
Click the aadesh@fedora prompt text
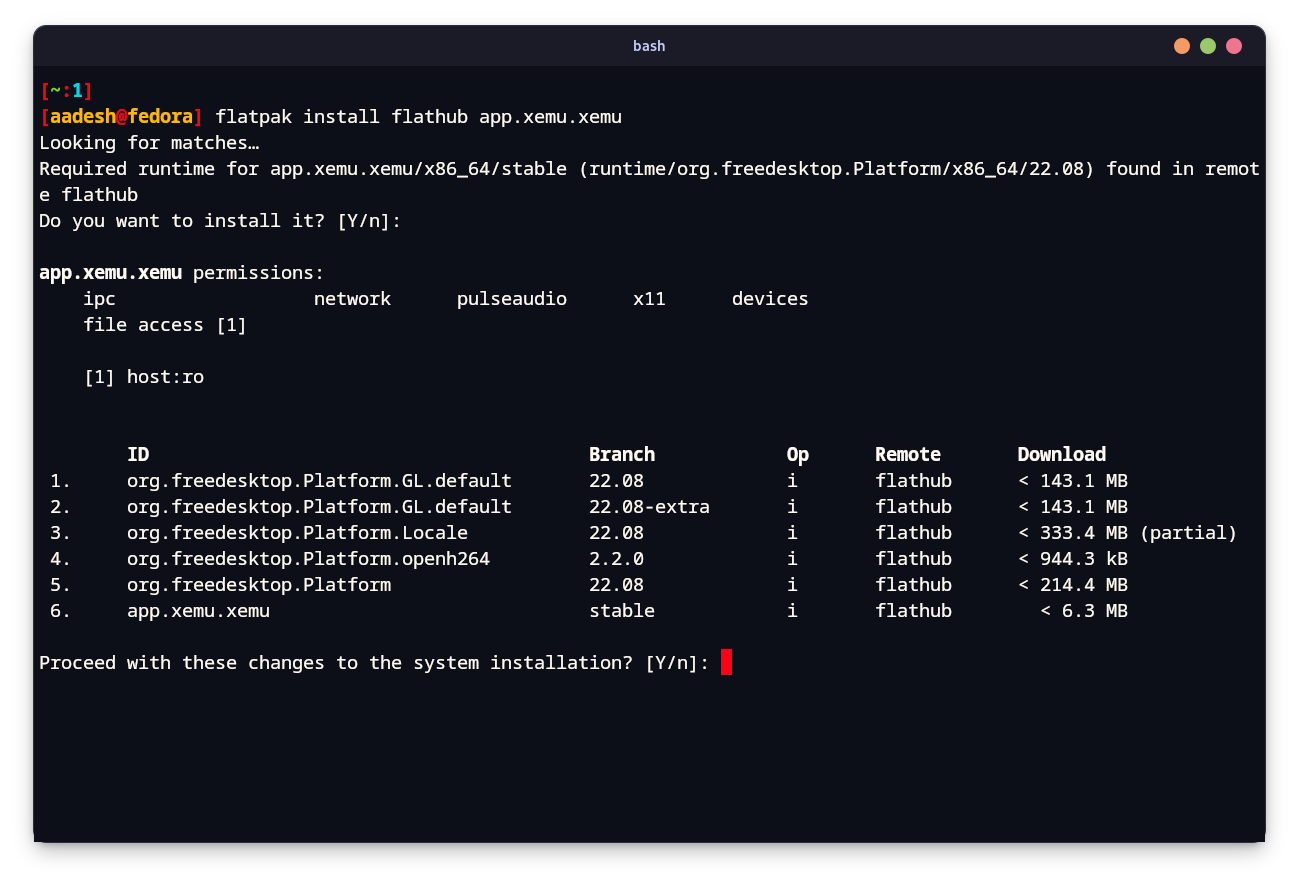tap(121, 117)
